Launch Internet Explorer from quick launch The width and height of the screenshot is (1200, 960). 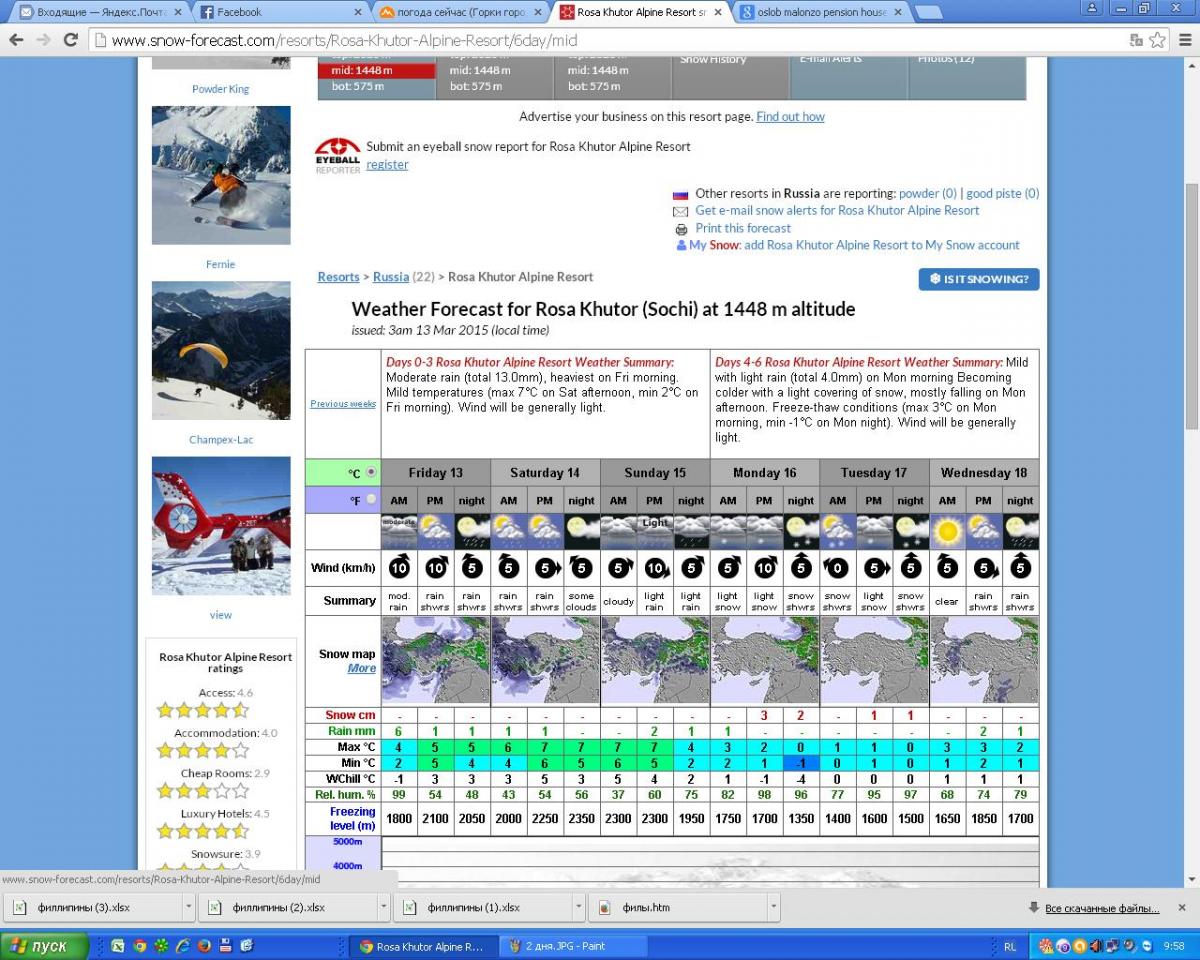point(182,945)
